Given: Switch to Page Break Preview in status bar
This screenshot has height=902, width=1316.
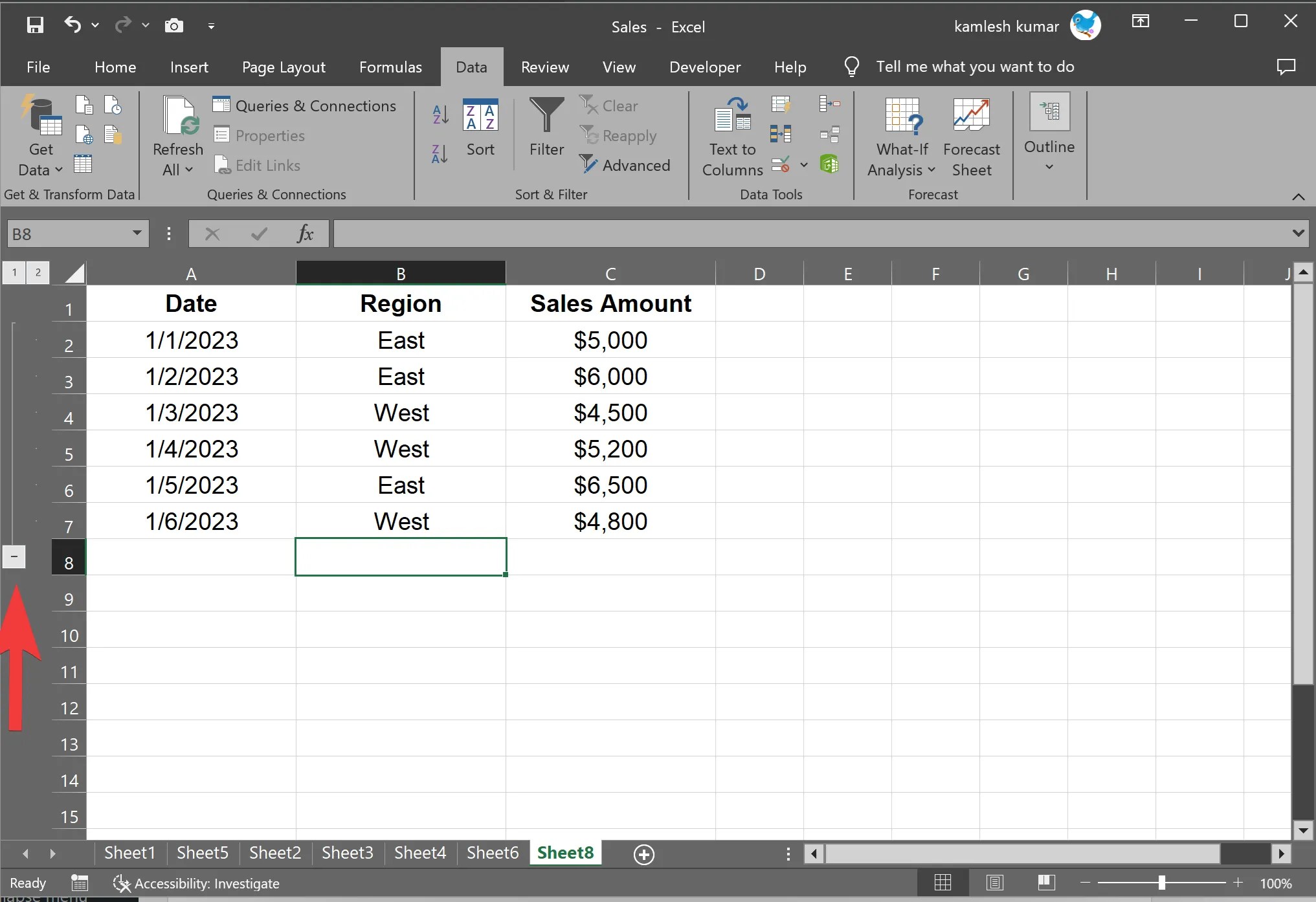Looking at the screenshot, I should (x=1047, y=883).
